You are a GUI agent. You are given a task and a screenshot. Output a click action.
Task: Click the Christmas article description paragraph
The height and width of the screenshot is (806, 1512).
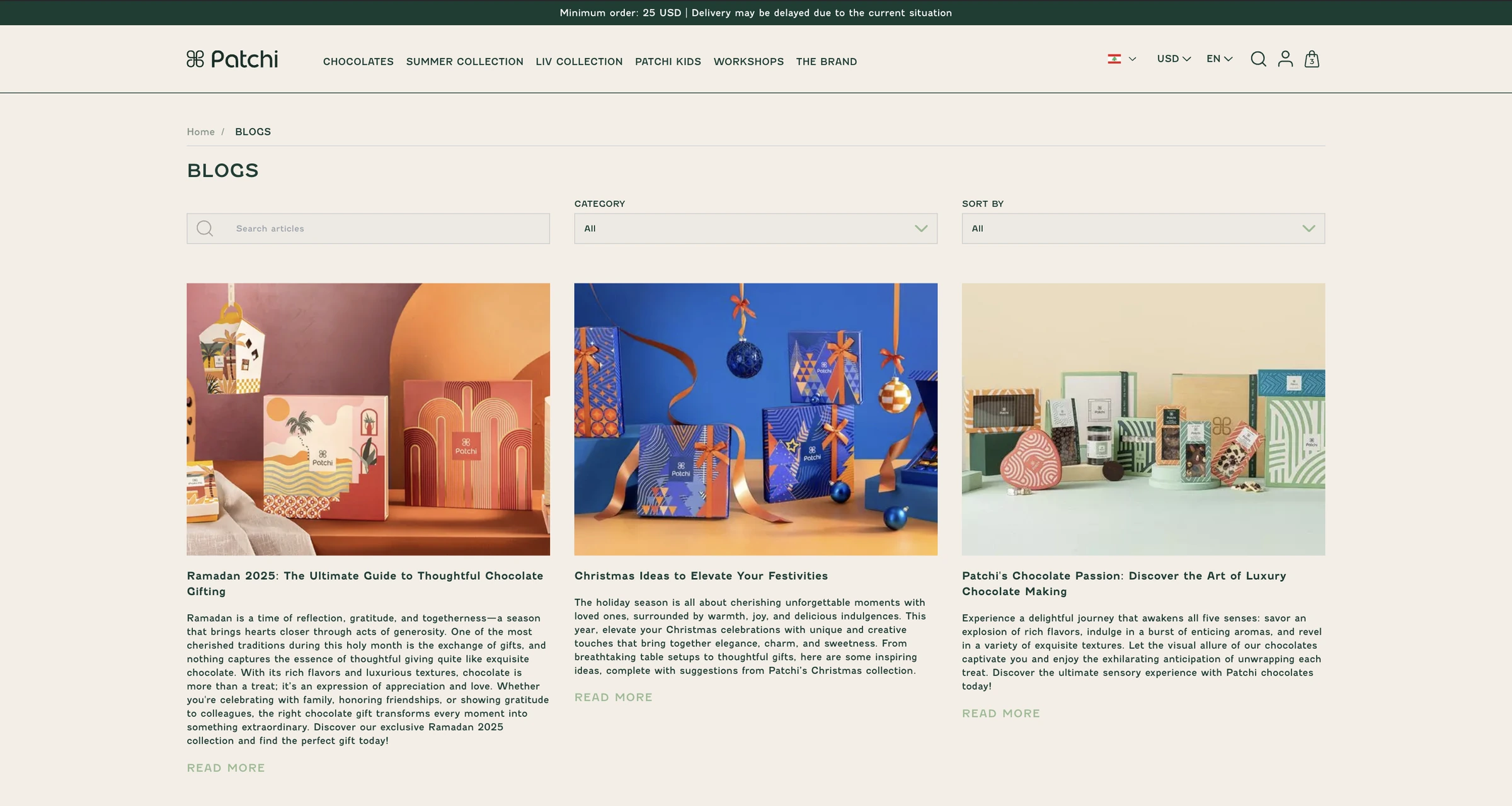point(750,637)
